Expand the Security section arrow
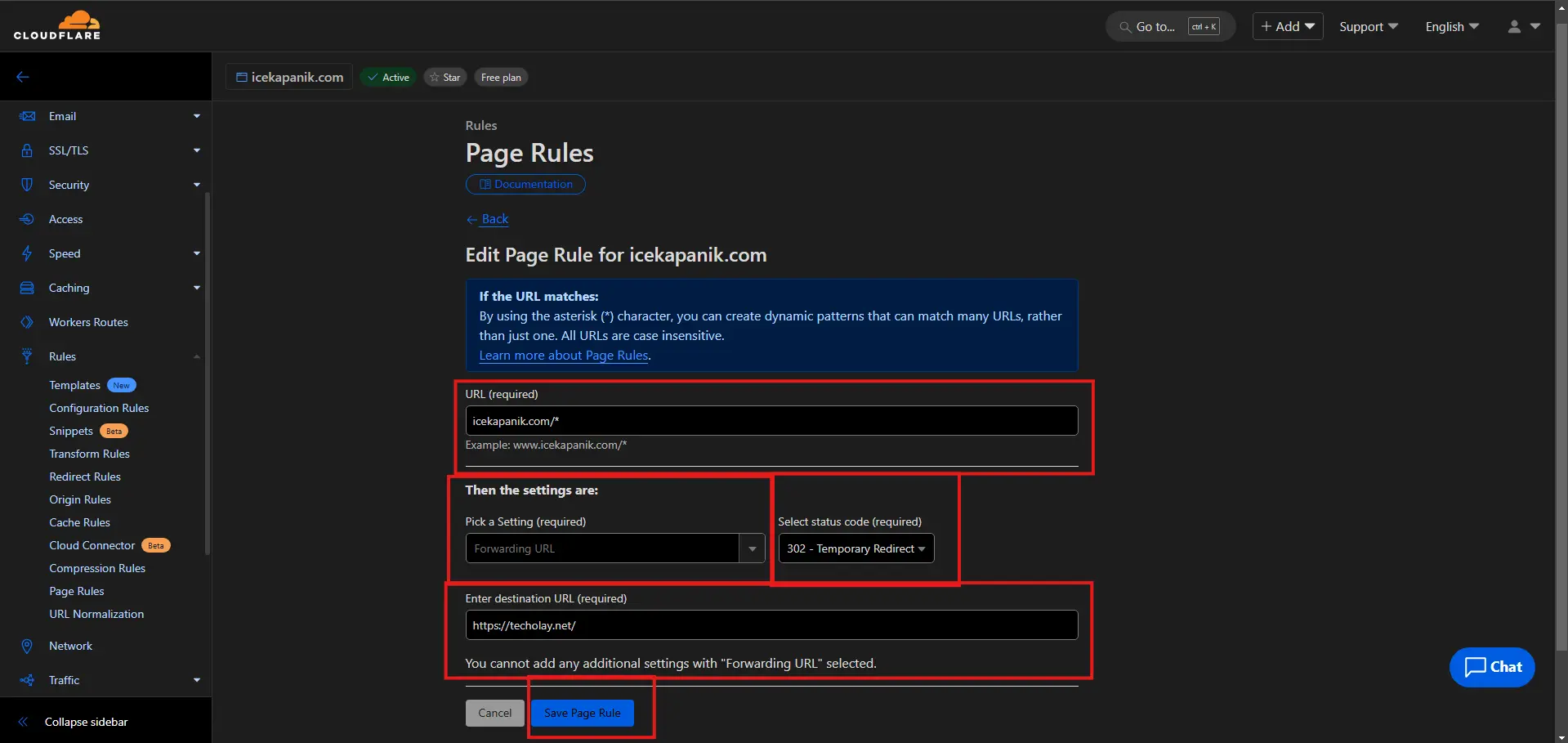The width and height of the screenshot is (1568, 743). coord(196,185)
